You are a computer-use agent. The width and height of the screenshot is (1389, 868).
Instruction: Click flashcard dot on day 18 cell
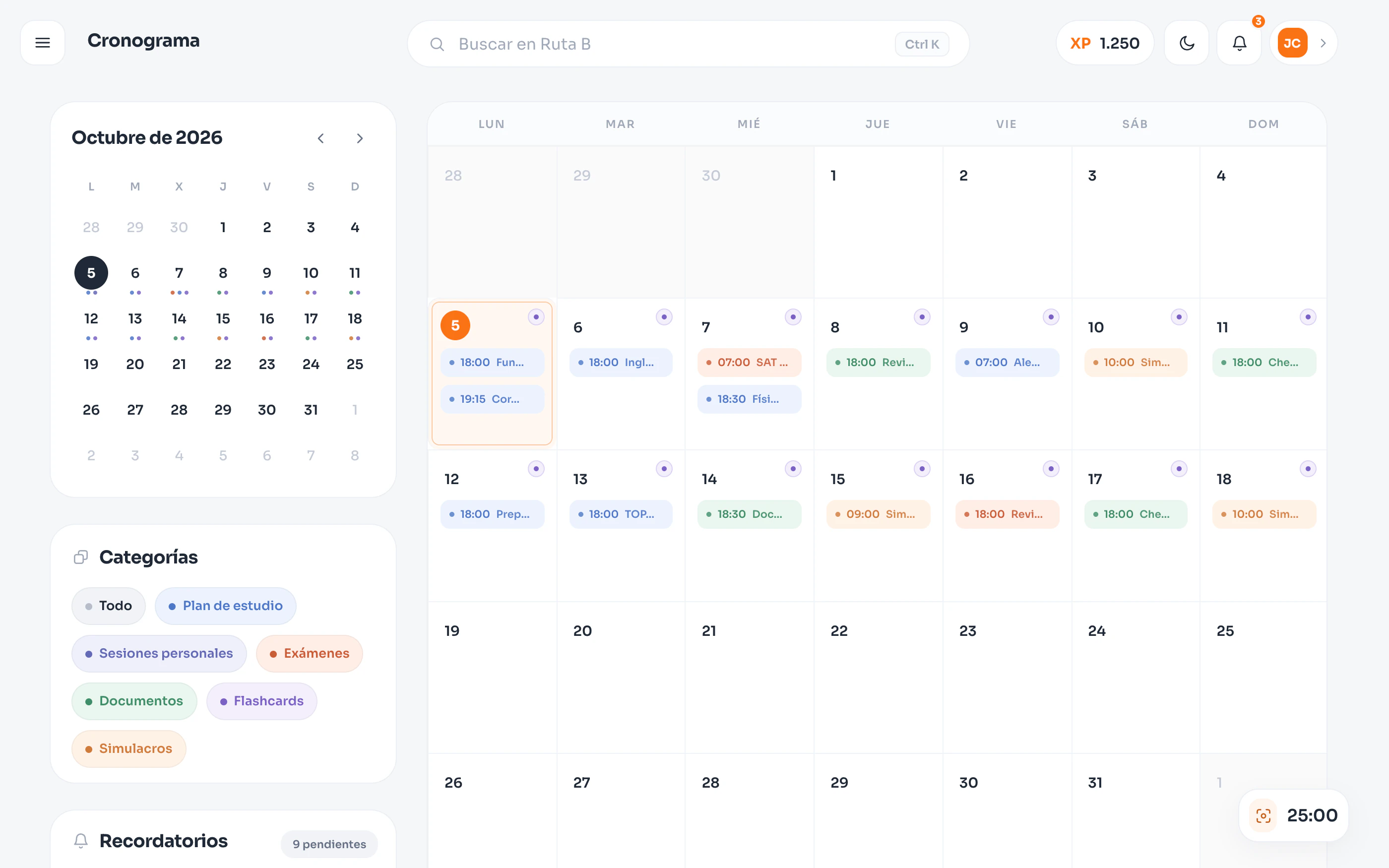tap(1308, 469)
